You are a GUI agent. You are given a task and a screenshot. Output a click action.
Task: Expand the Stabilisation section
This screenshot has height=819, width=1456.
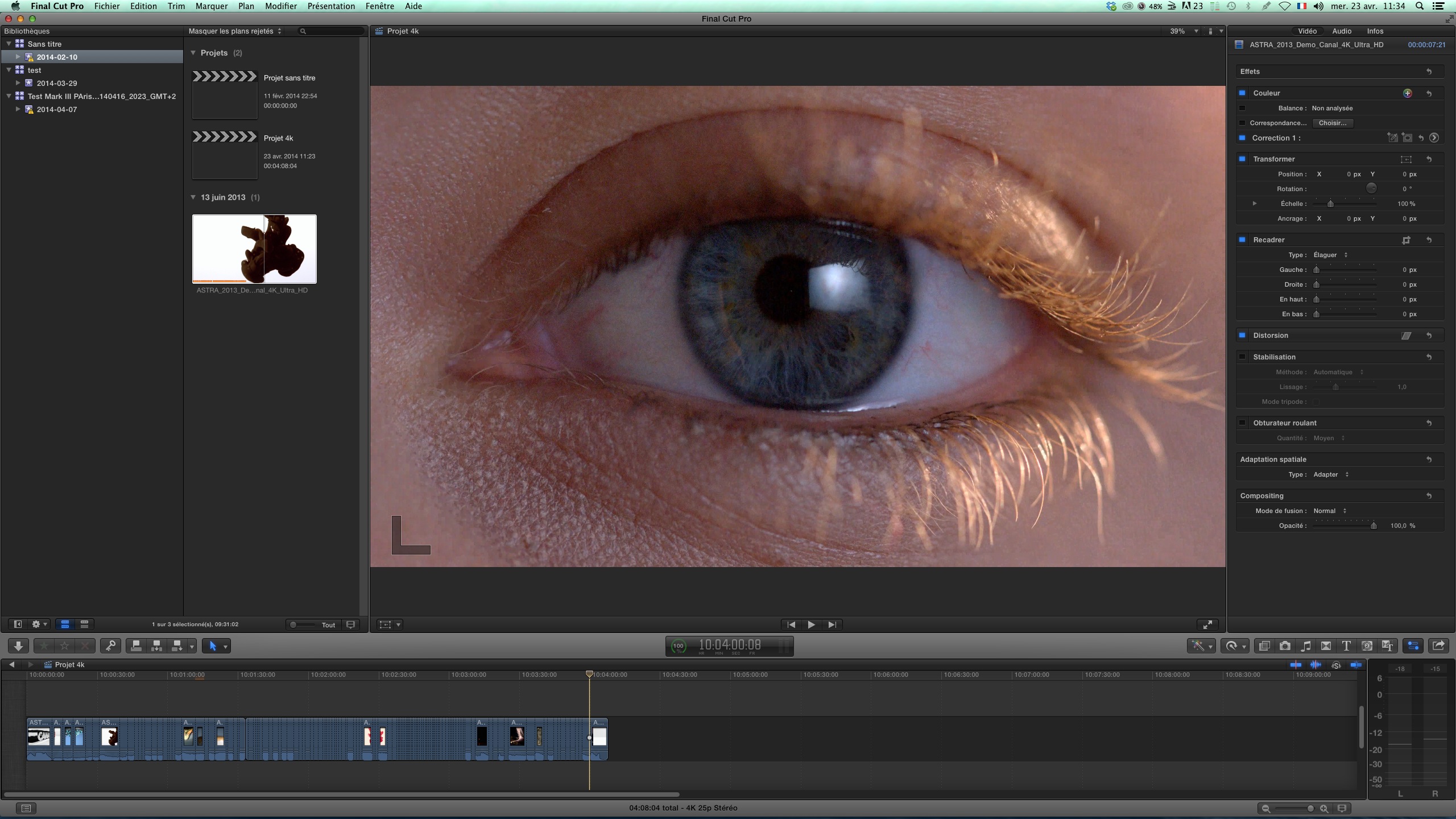(1275, 357)
